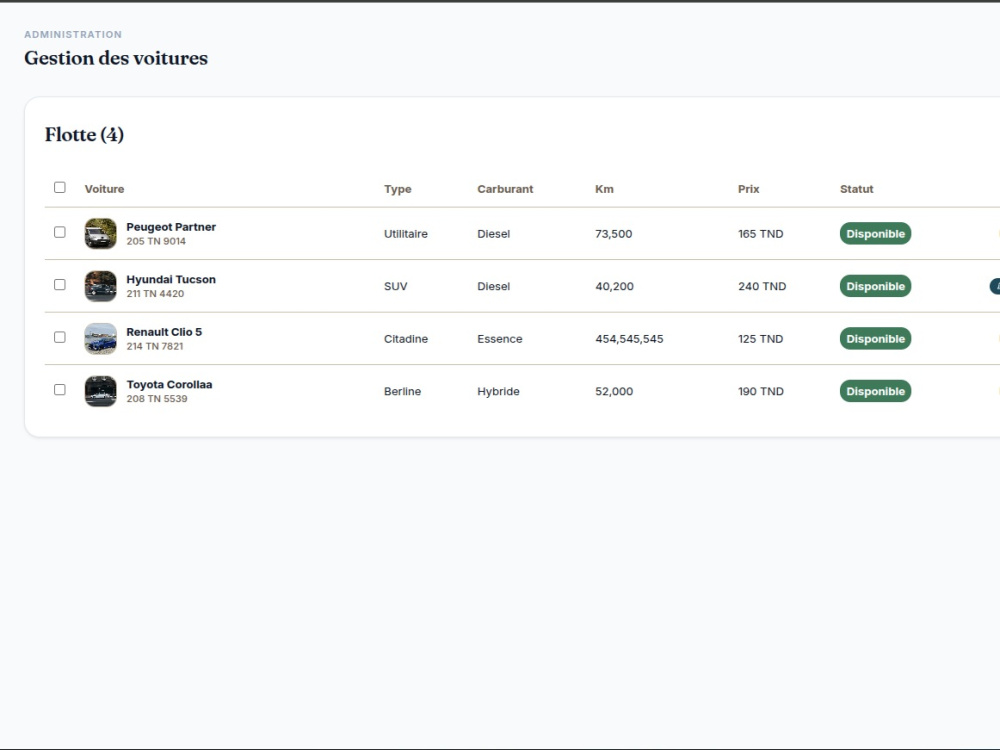Click the Voiture column header
Viewport: 1000px width, 750px height.
tap(105, 189)
